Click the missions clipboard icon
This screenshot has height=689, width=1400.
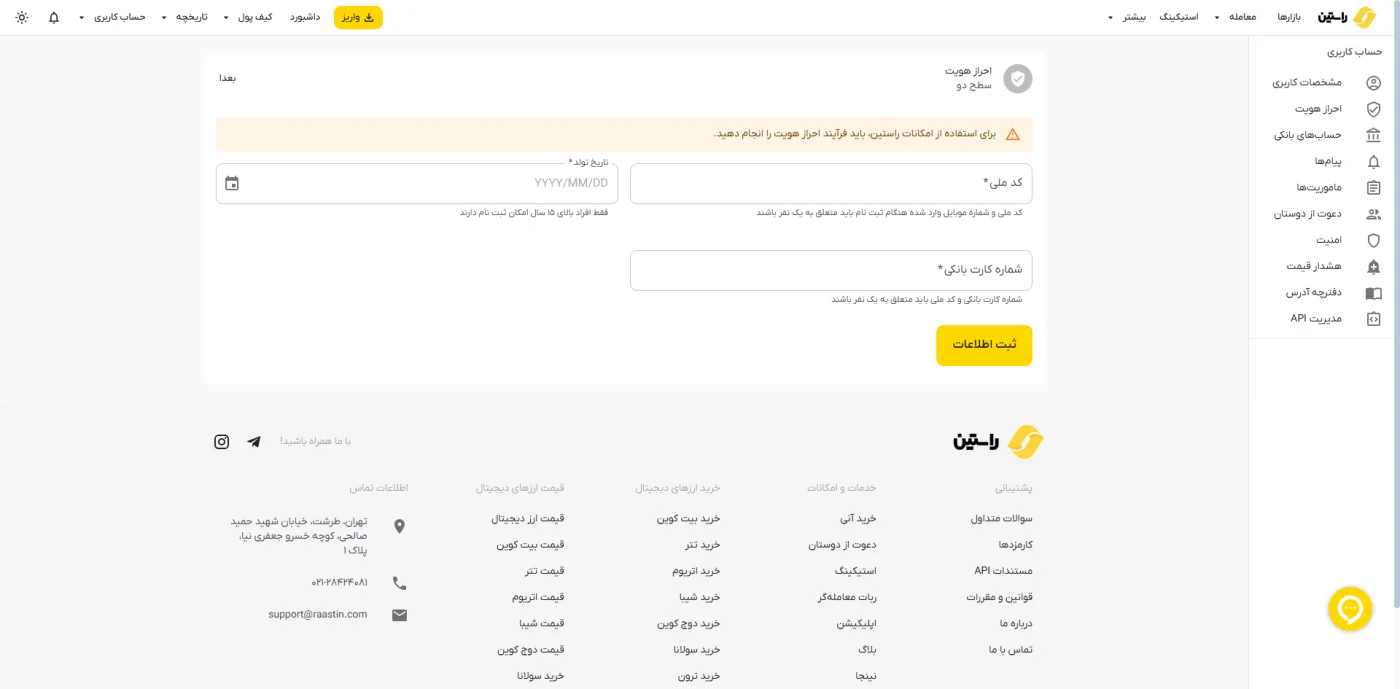pyautogui.click(x=1373, y=188)
